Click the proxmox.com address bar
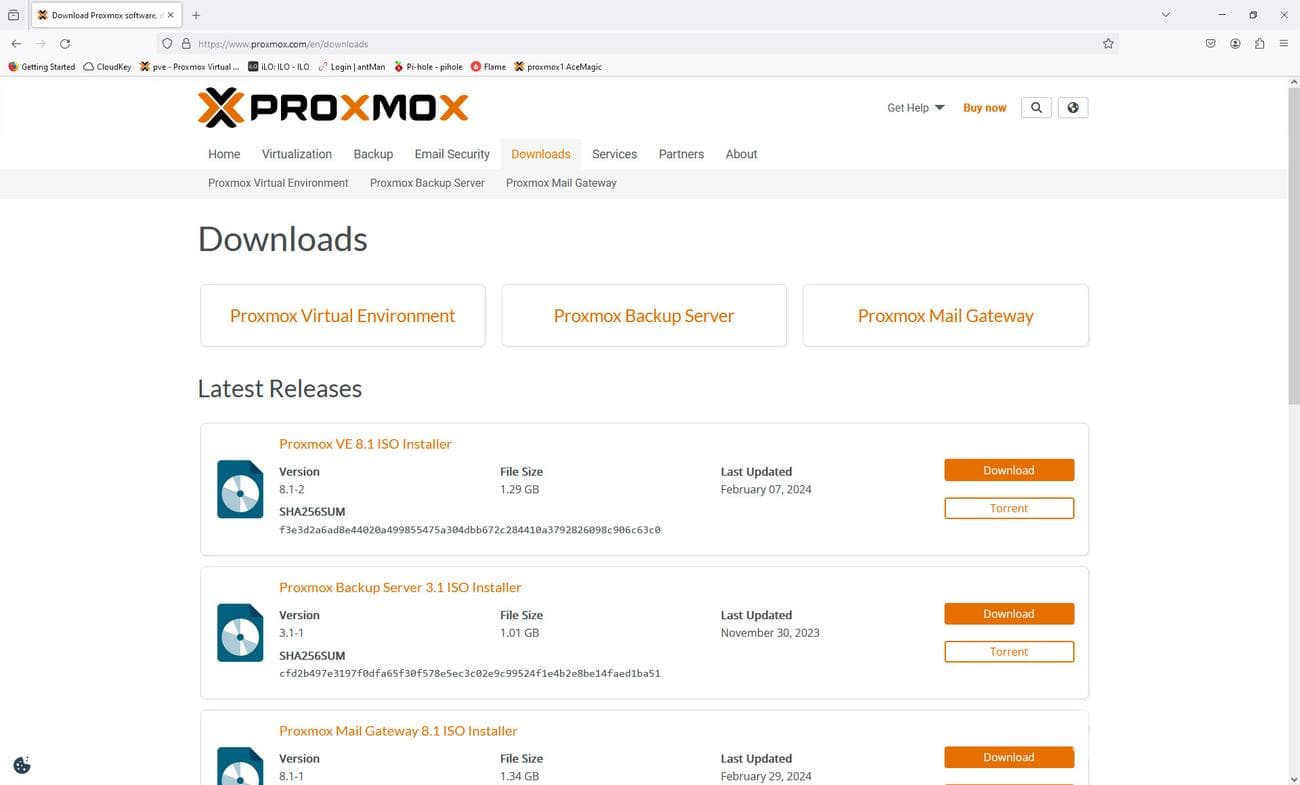 tap(640, 44)
